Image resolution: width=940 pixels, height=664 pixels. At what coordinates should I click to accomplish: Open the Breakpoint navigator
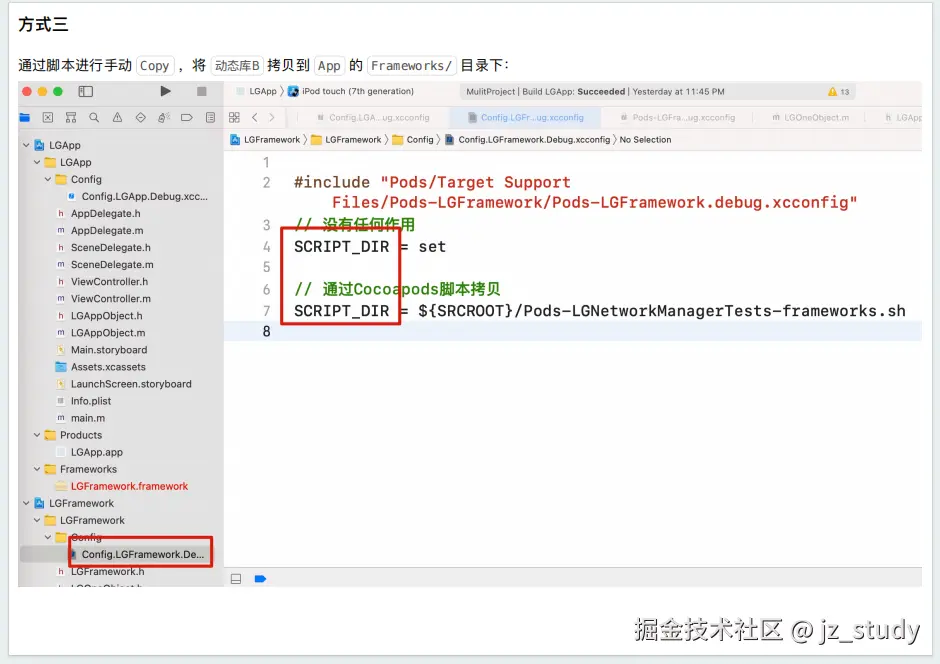point(187,117)
